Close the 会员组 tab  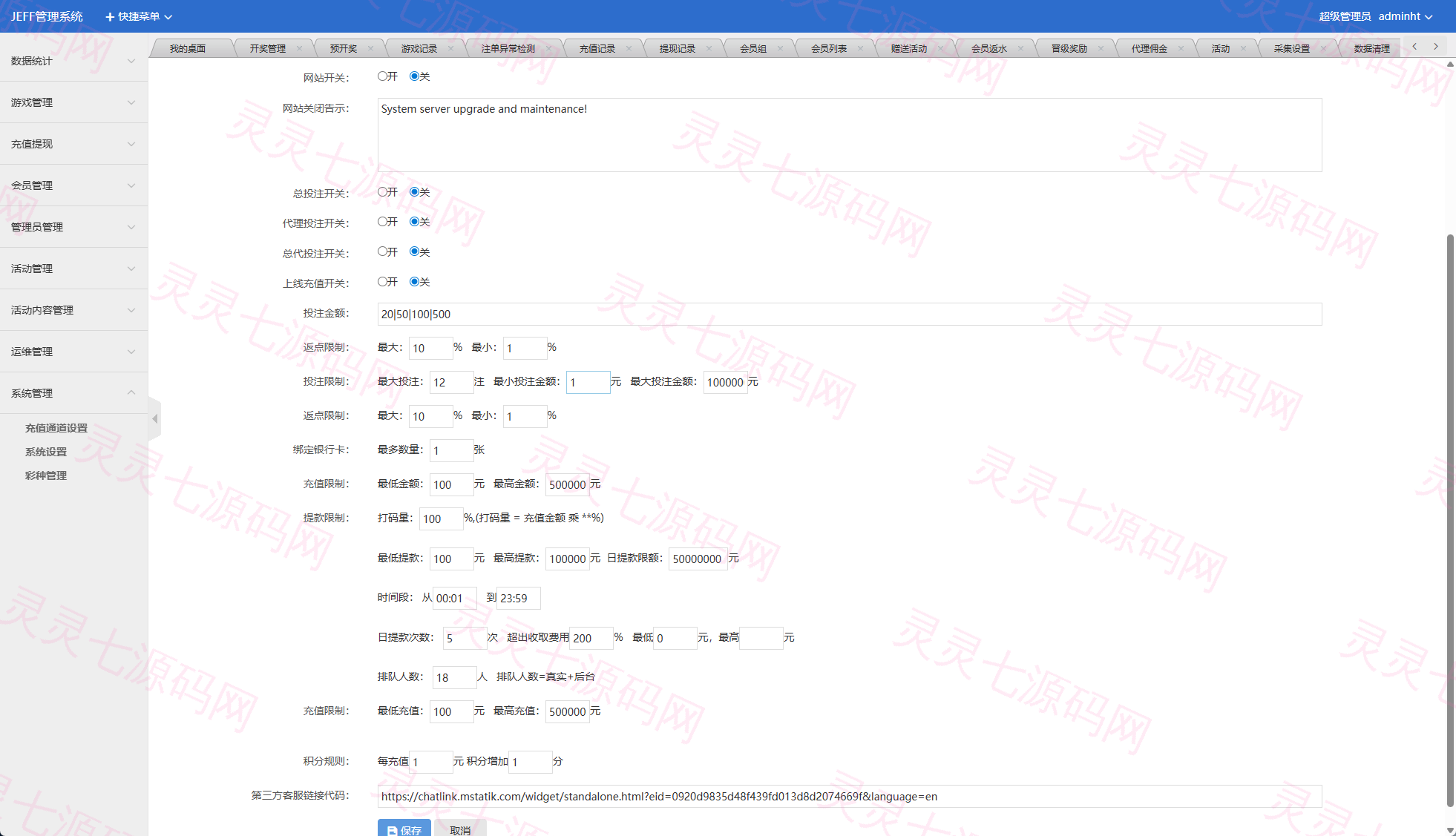tap(780, 49)
